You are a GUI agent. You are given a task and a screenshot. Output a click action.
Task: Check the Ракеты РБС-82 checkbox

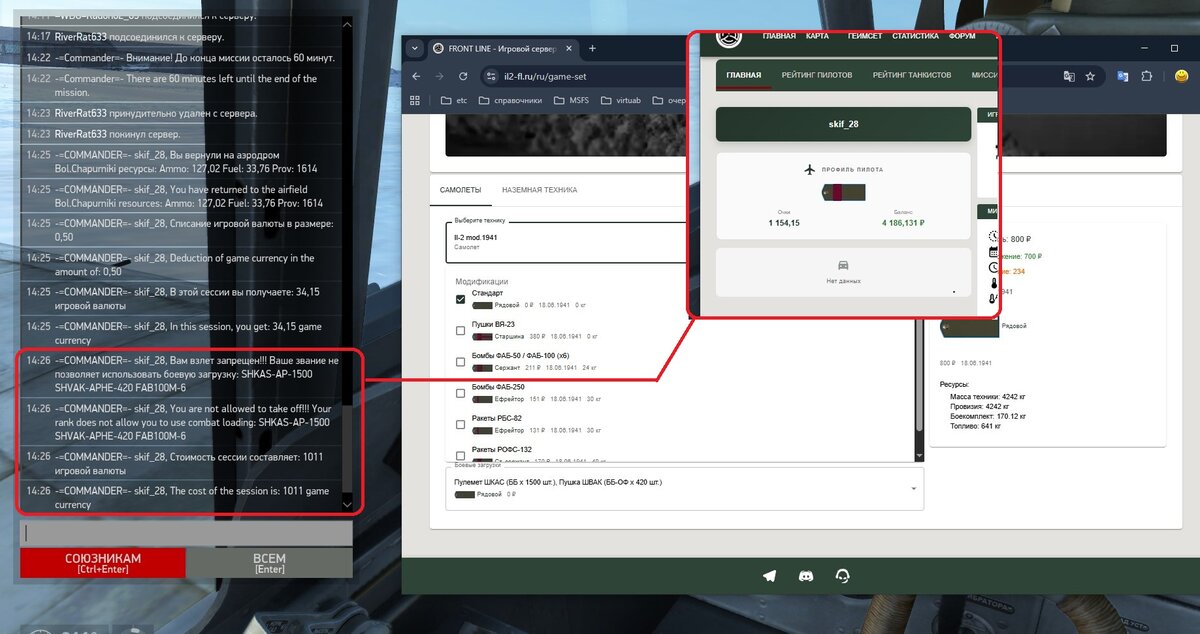(460, 424)
